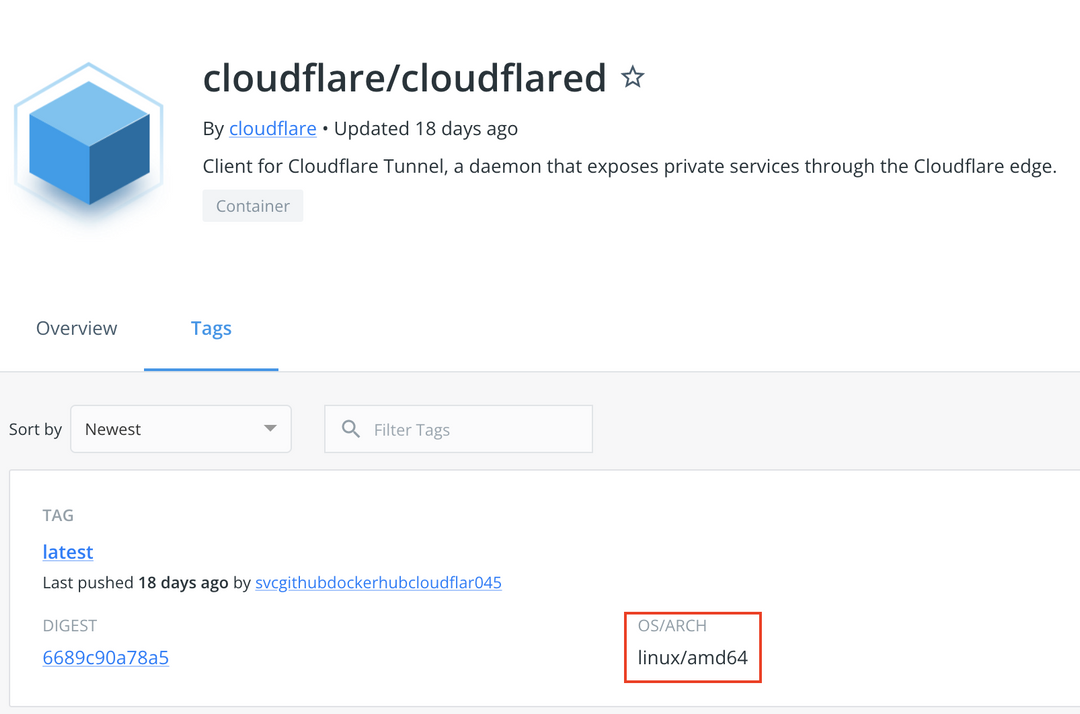Viewport: 1080px width, 714px height.
Task: Click the Sort by label
Action: coord(35,429)
